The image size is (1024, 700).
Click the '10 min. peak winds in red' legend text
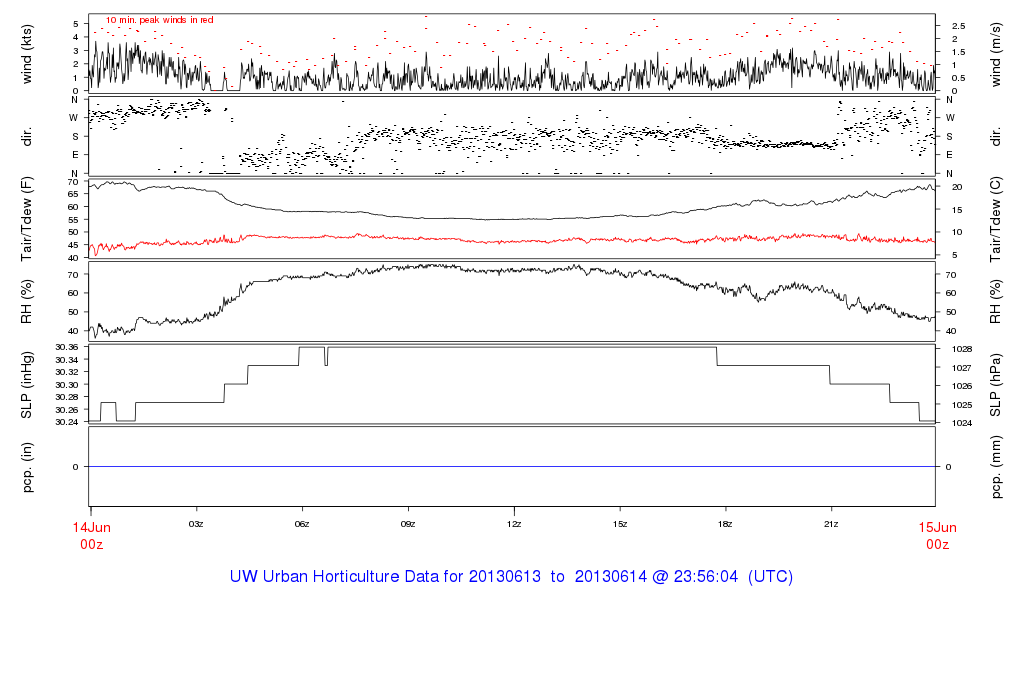[159, 20]
